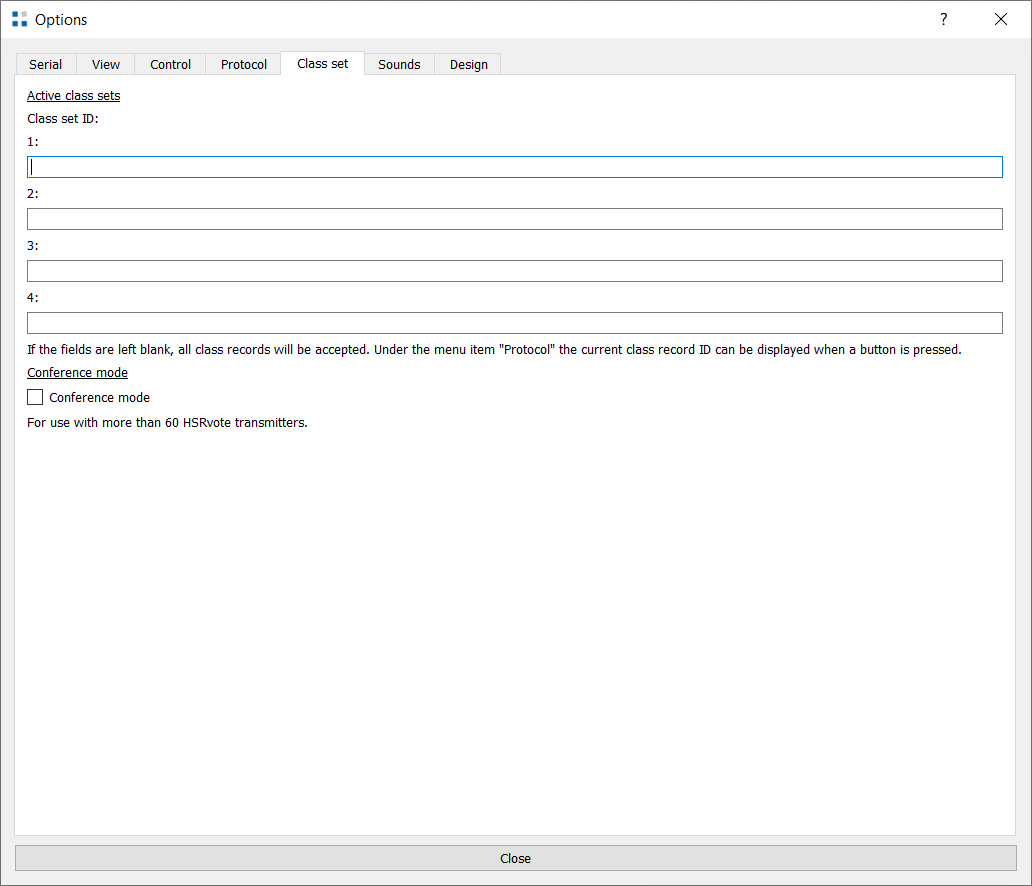The width and height of the screenshot is (1032, 886).
Task: Select the Control tab
Action: (x=170, y=64)
